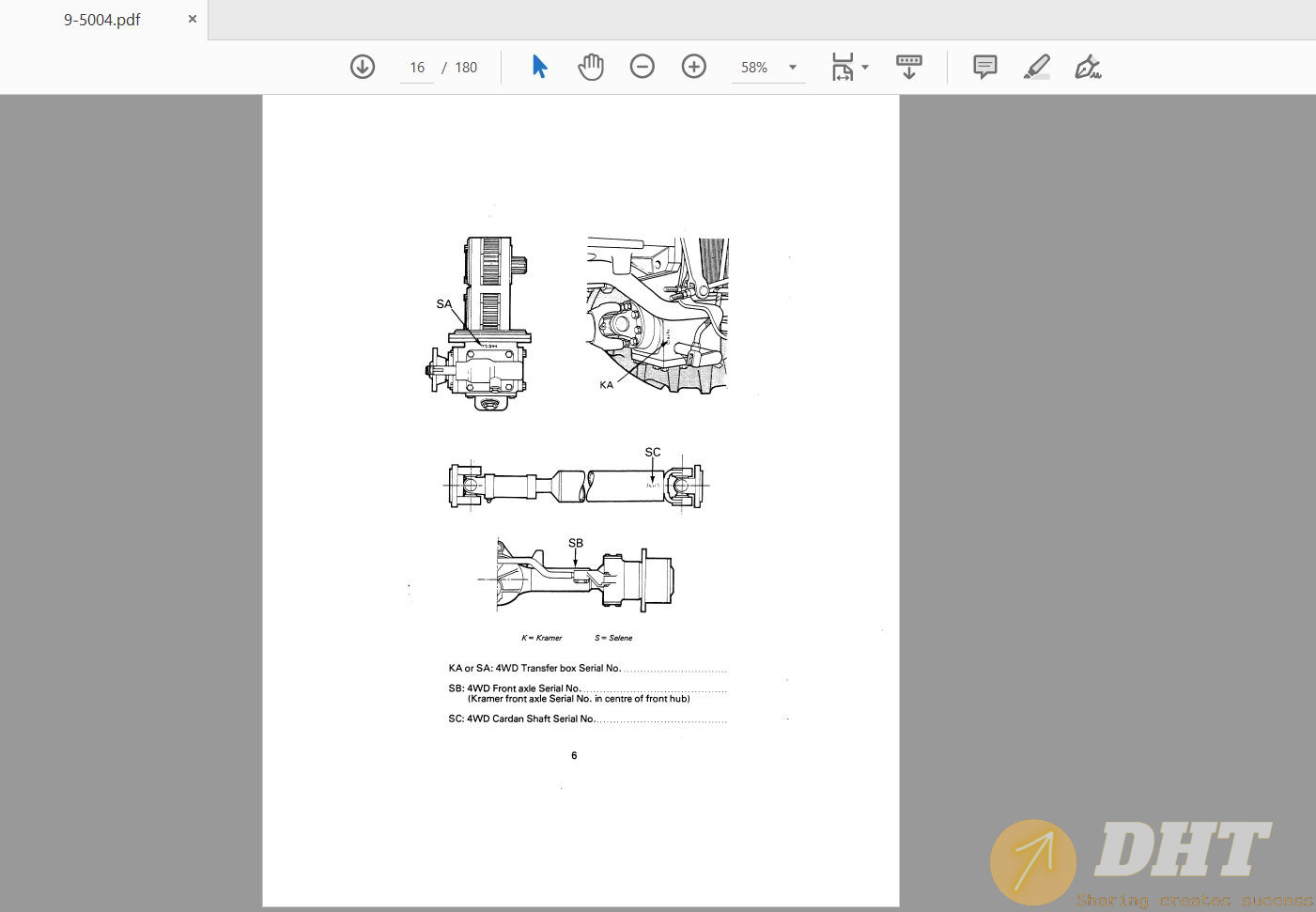Click the SA label on the diagram
The image size is (1316, 912).
click(444, 304)
